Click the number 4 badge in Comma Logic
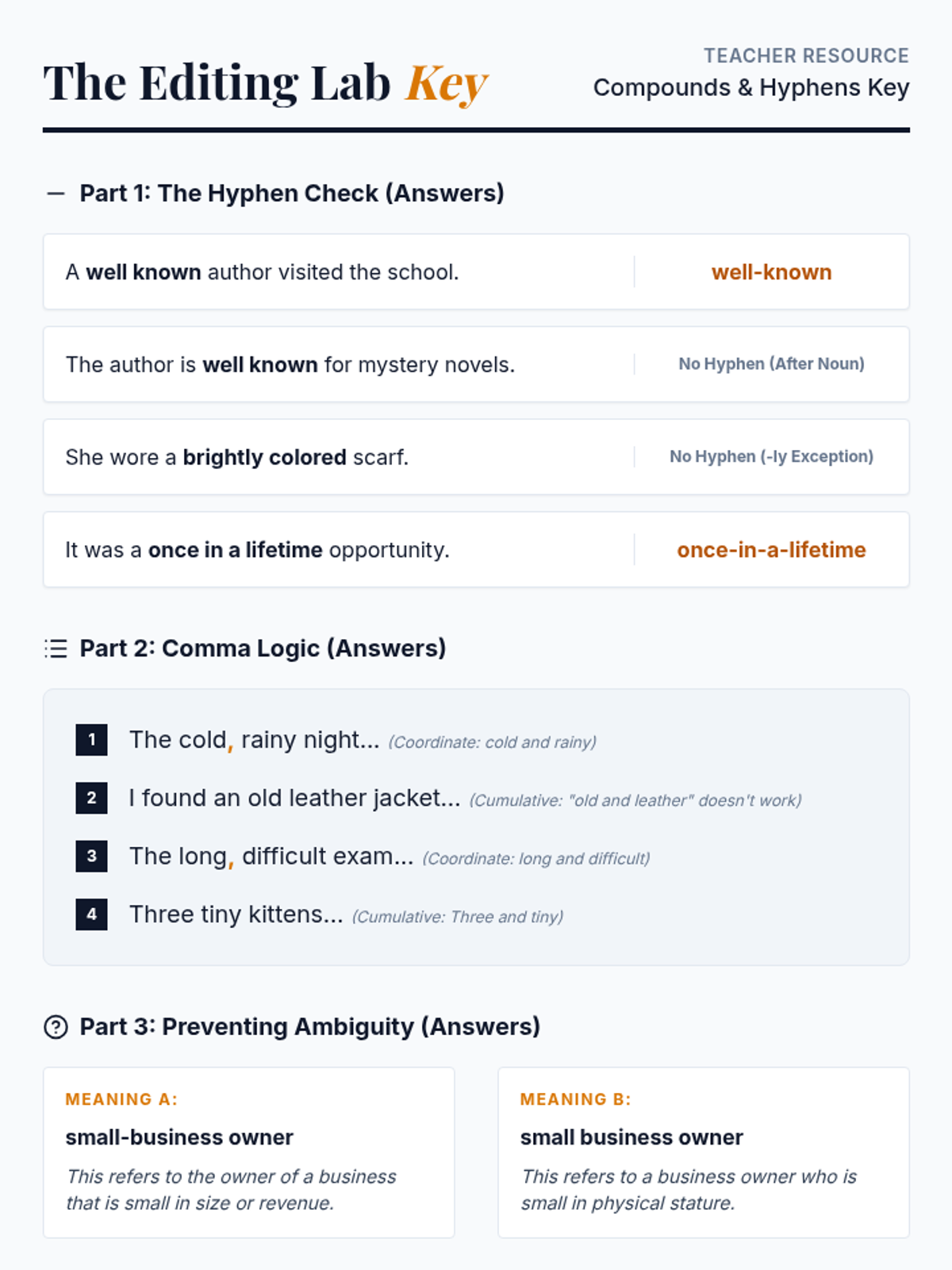This screenshot has height=1270, width=952. click(92, 914)
